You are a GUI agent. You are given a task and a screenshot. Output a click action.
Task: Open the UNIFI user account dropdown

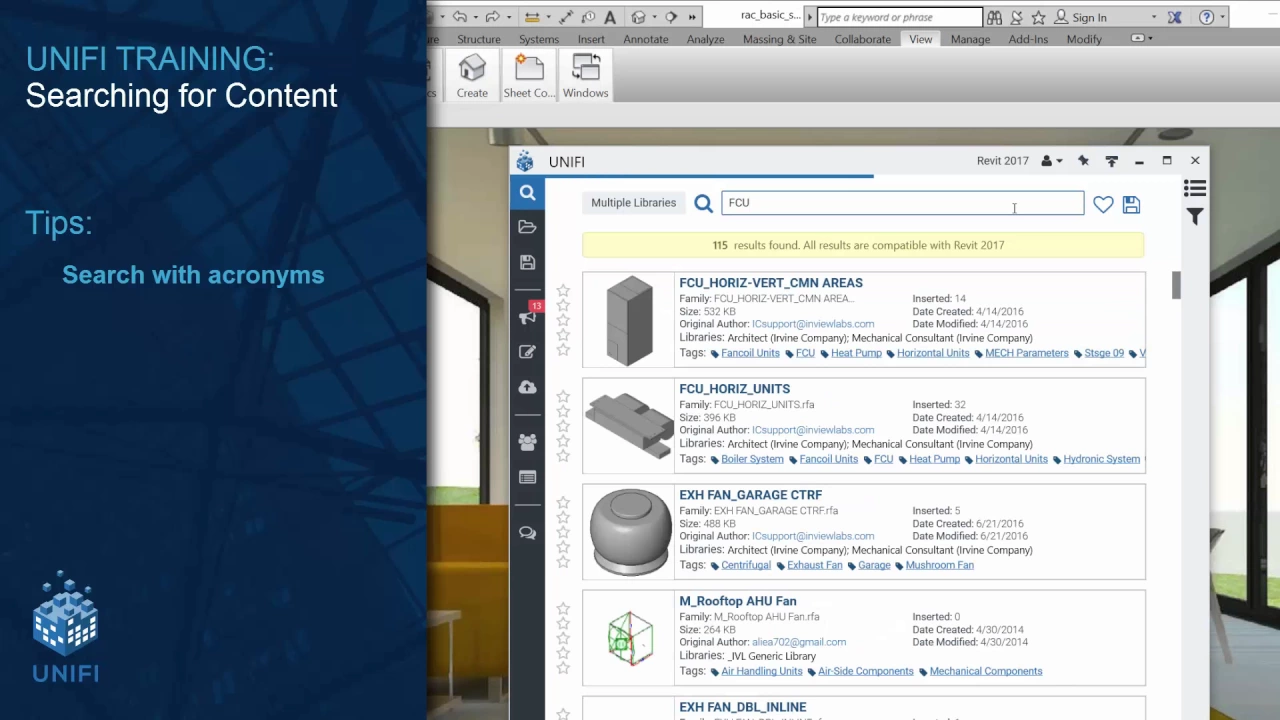[x=1051, y=161]
